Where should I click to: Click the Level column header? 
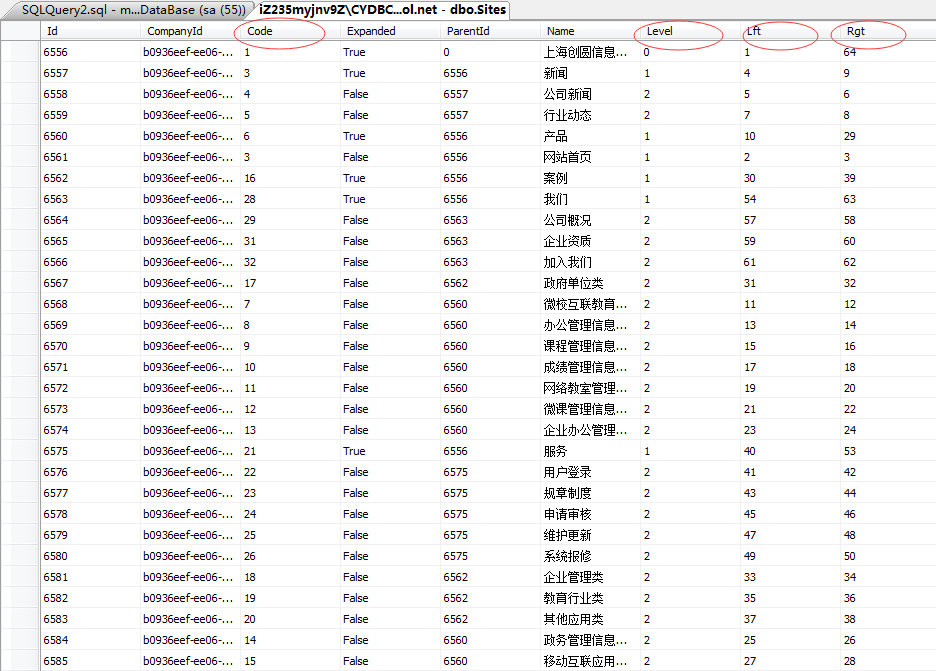[691, 31]
